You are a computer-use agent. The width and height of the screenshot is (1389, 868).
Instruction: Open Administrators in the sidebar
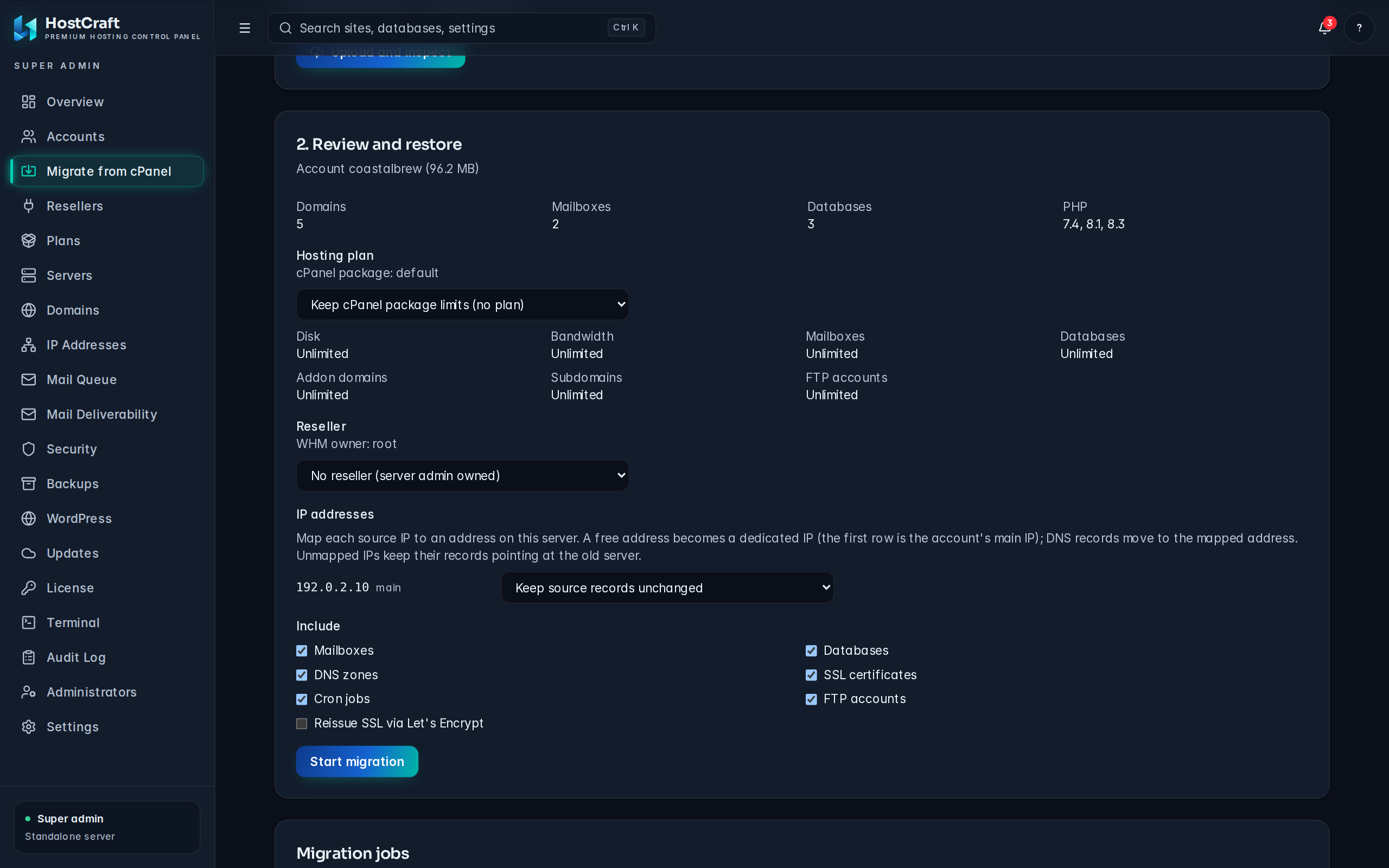click(x=107, y=692)
